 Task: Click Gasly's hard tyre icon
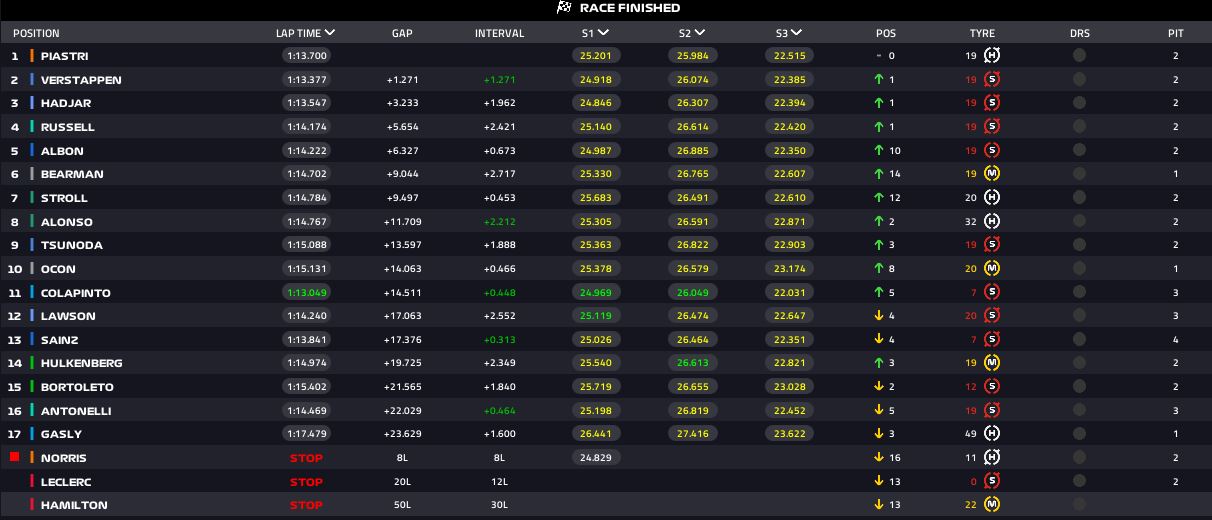pyautogui.click(x=991, y=434)
